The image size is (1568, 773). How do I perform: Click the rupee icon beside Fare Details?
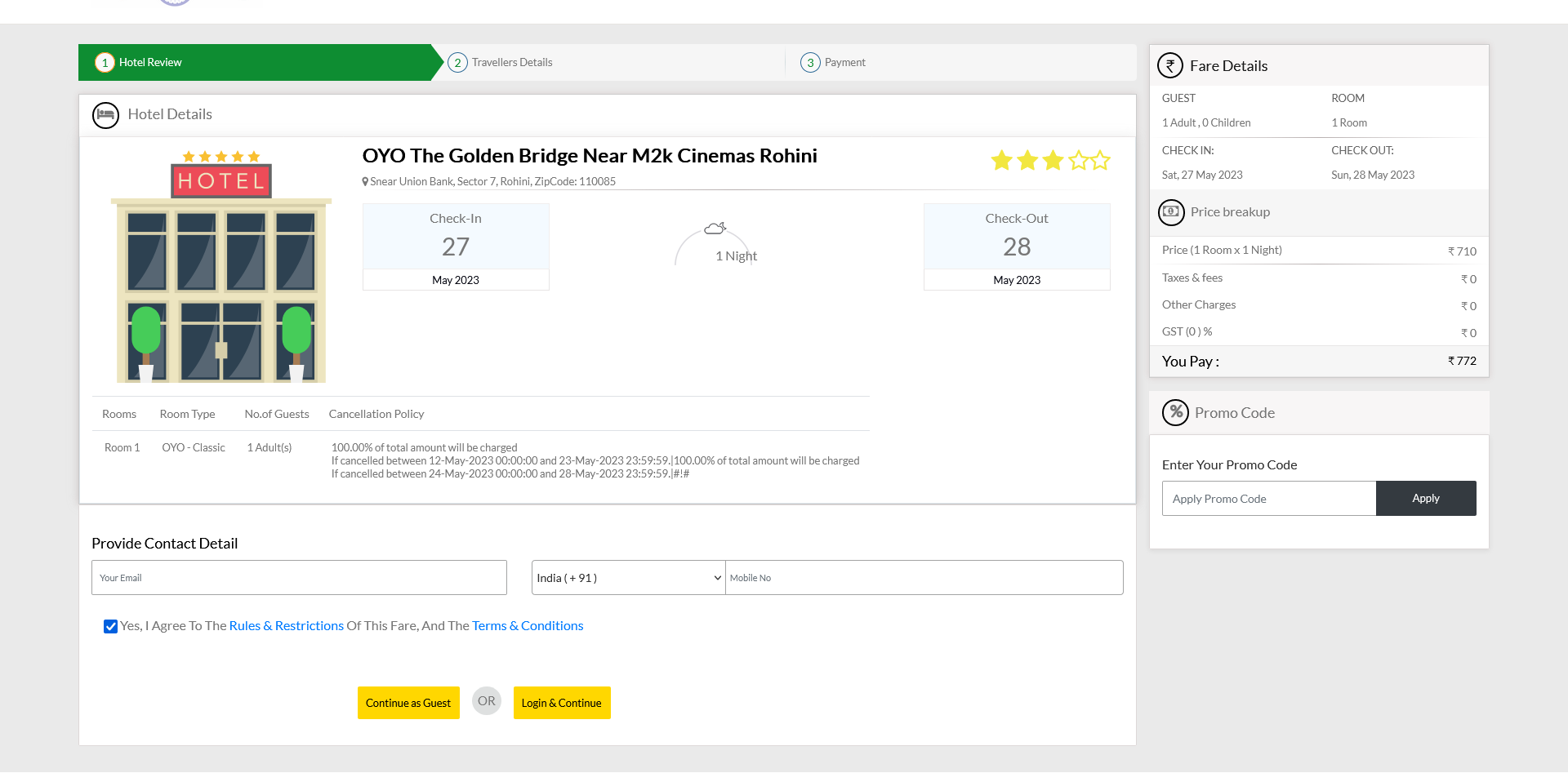[x=1170, y=65]
